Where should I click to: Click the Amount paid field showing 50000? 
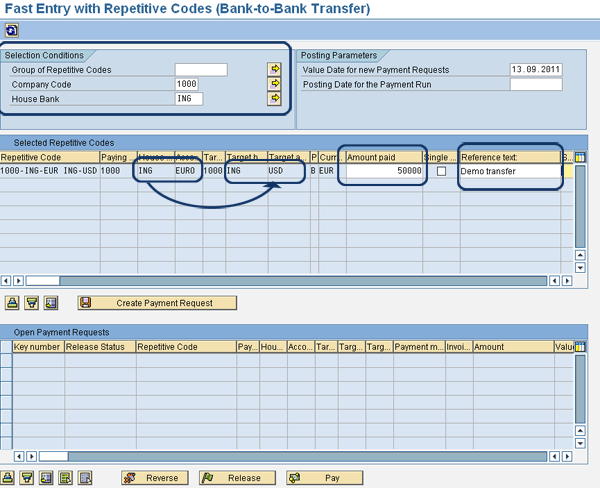(x=382, y=172)
